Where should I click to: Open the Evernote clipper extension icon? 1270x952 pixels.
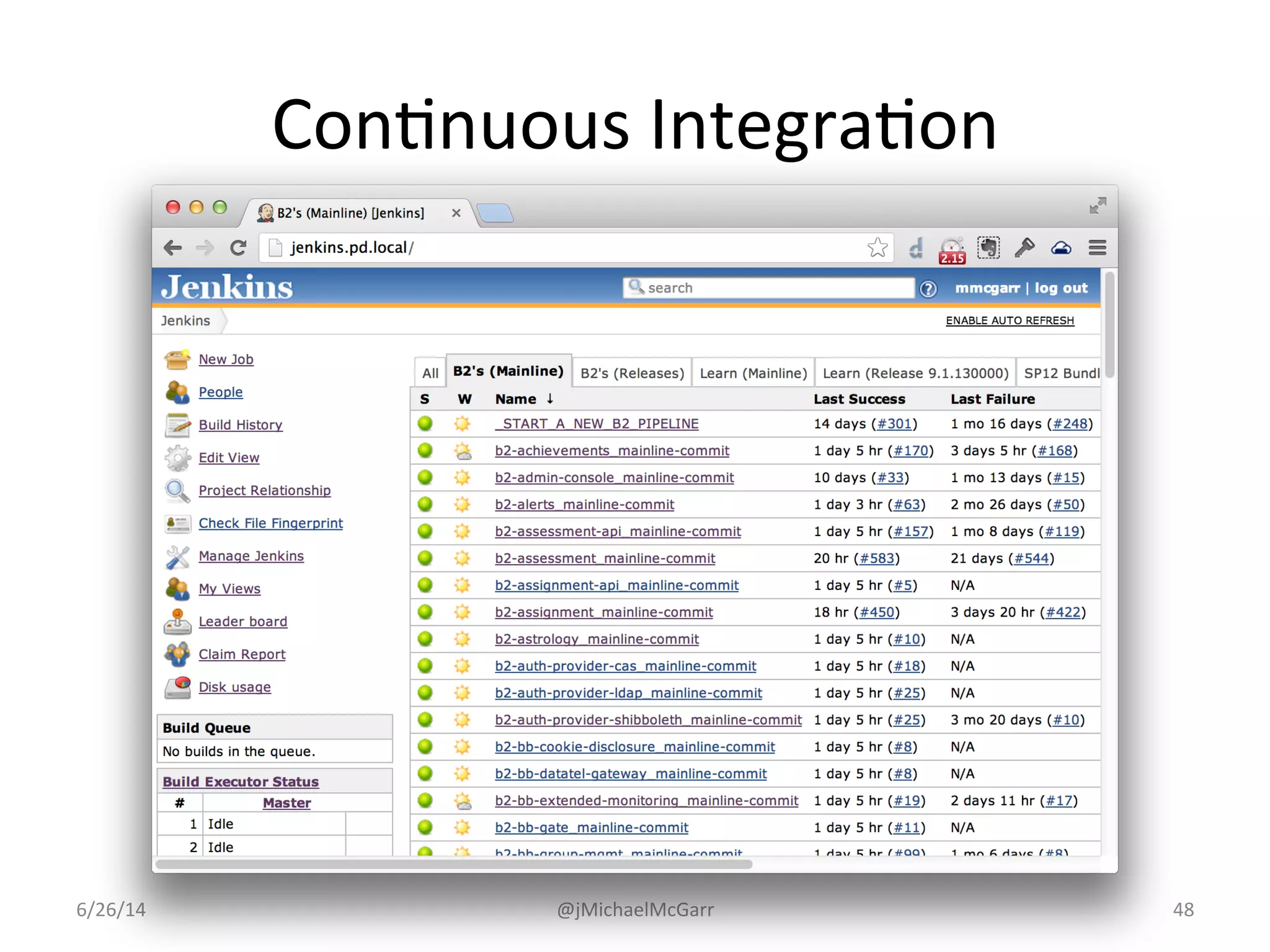(x=988, y=248)
